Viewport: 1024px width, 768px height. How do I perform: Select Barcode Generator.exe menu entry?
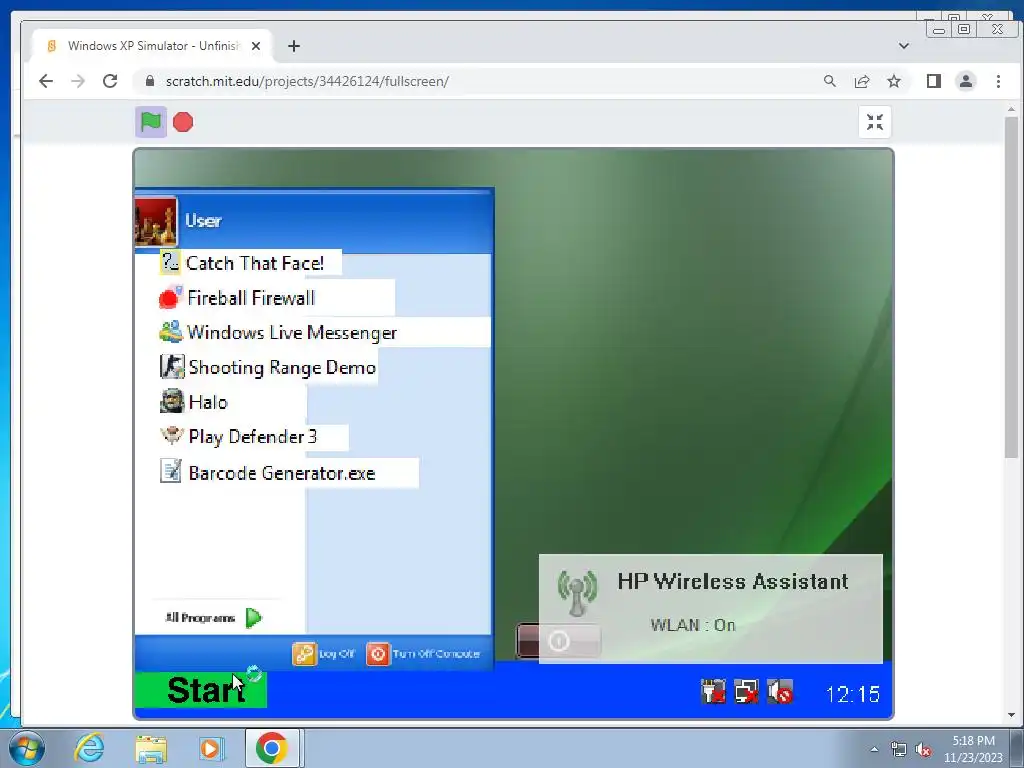(x=289, y=472)
